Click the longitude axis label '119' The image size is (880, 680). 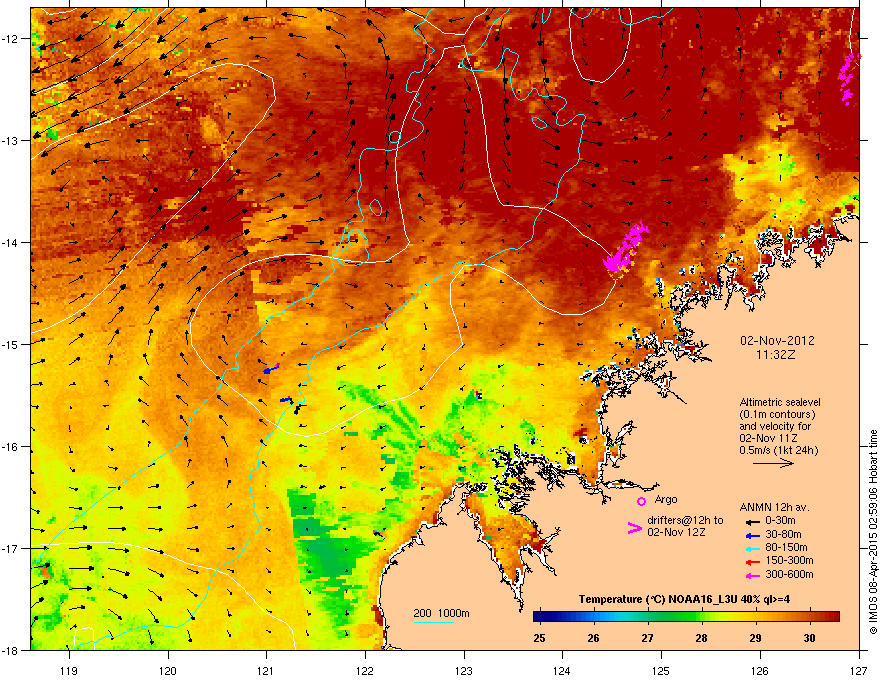[x=69, y=670]
